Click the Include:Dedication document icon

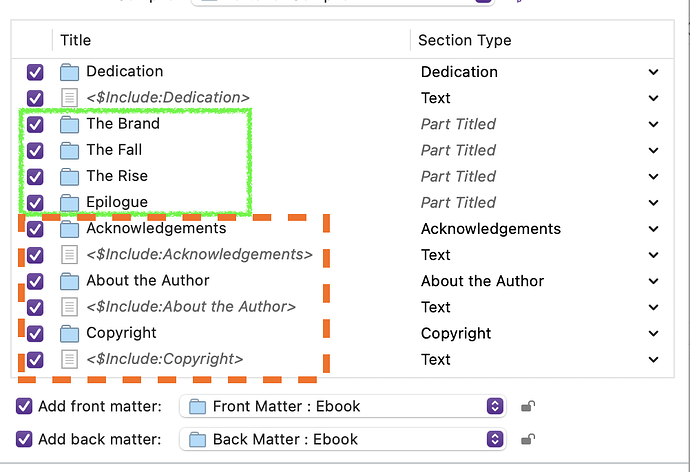pyautogui.click(x=69, y=98)
